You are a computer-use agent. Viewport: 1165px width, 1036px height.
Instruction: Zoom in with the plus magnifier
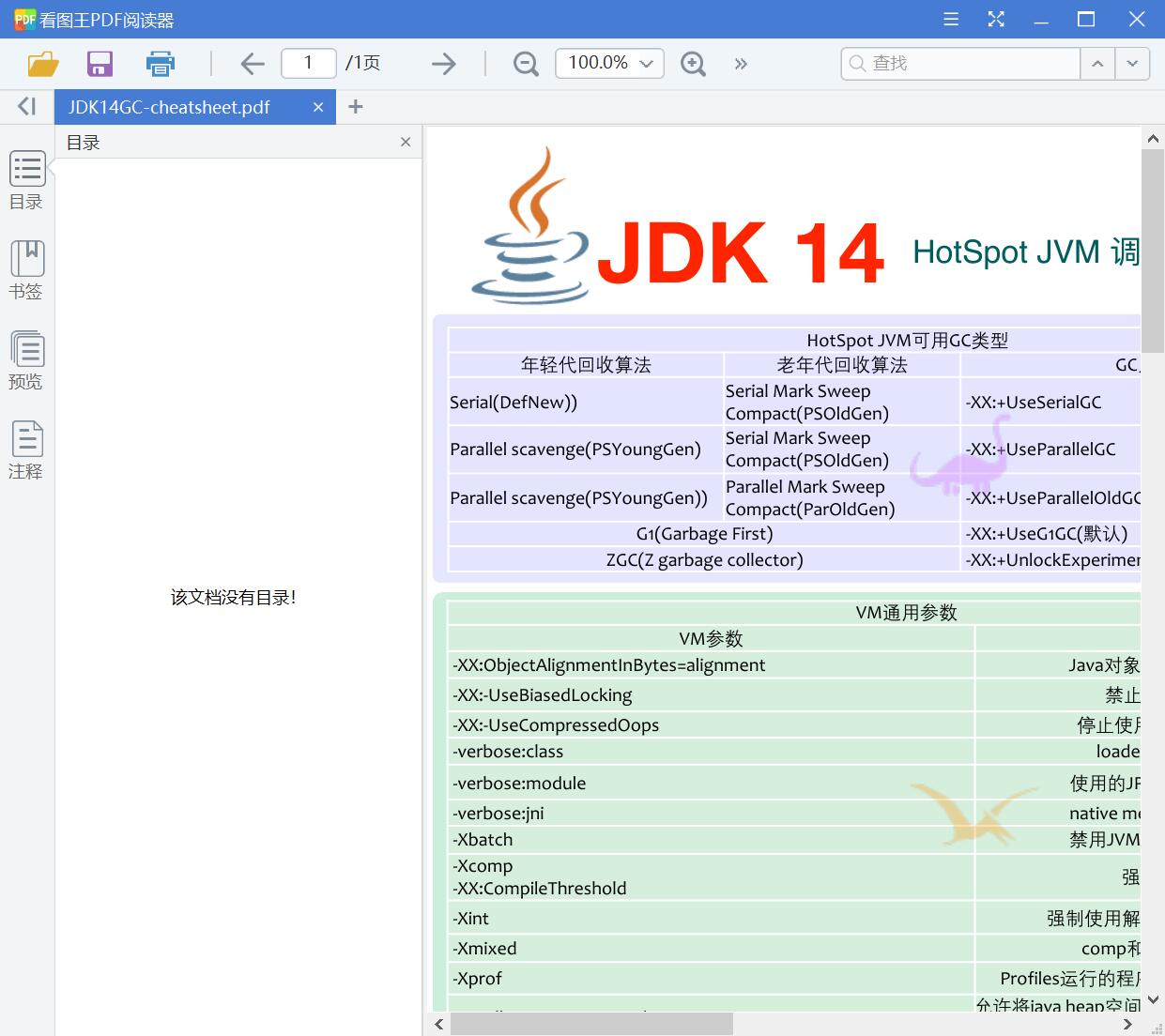click(693, 64)
